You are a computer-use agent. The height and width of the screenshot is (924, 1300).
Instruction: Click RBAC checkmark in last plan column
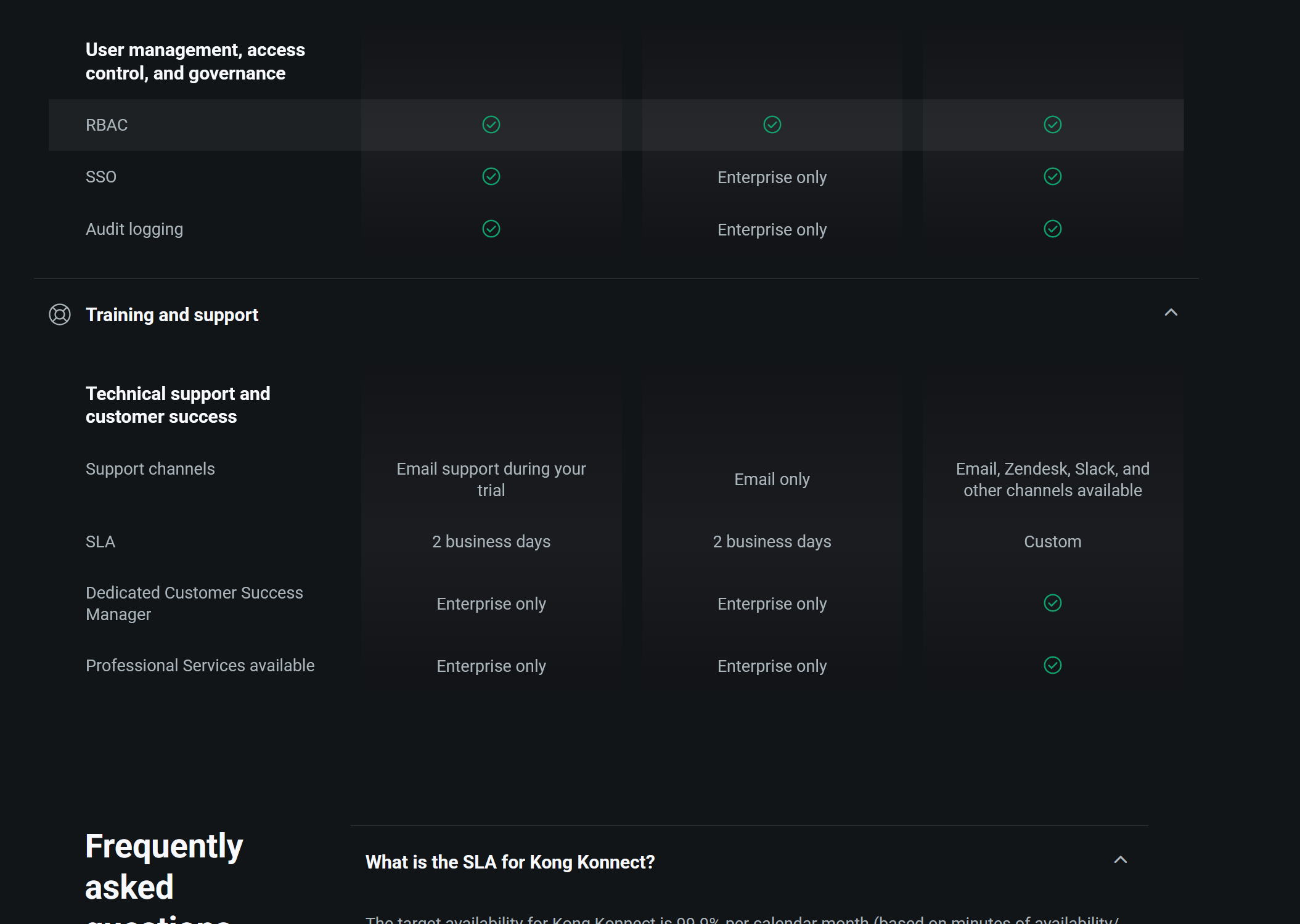pos(1052,125)
